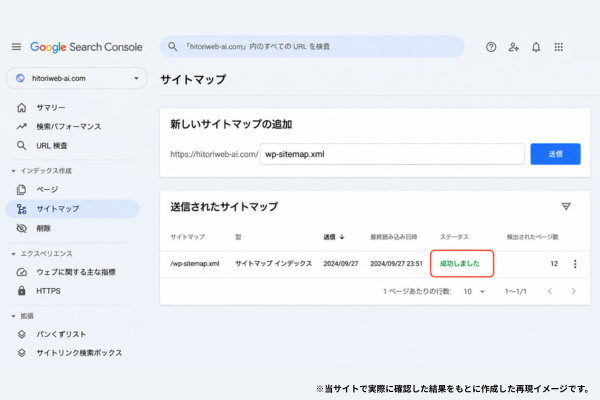
Task: Click サイトマップ インデックス type cell
Action: (x=274, y=263)
